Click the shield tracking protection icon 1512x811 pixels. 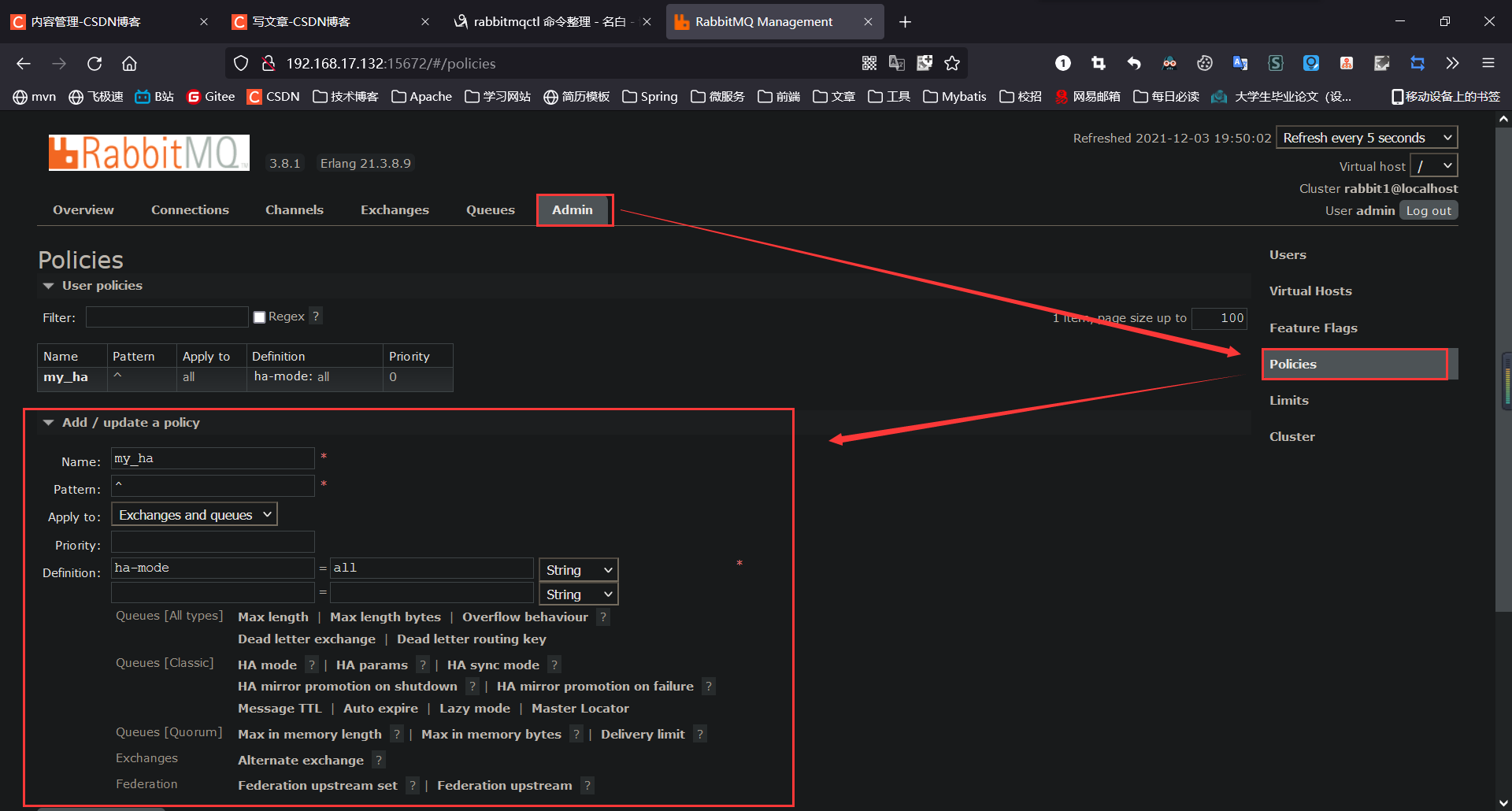point(241,63)
